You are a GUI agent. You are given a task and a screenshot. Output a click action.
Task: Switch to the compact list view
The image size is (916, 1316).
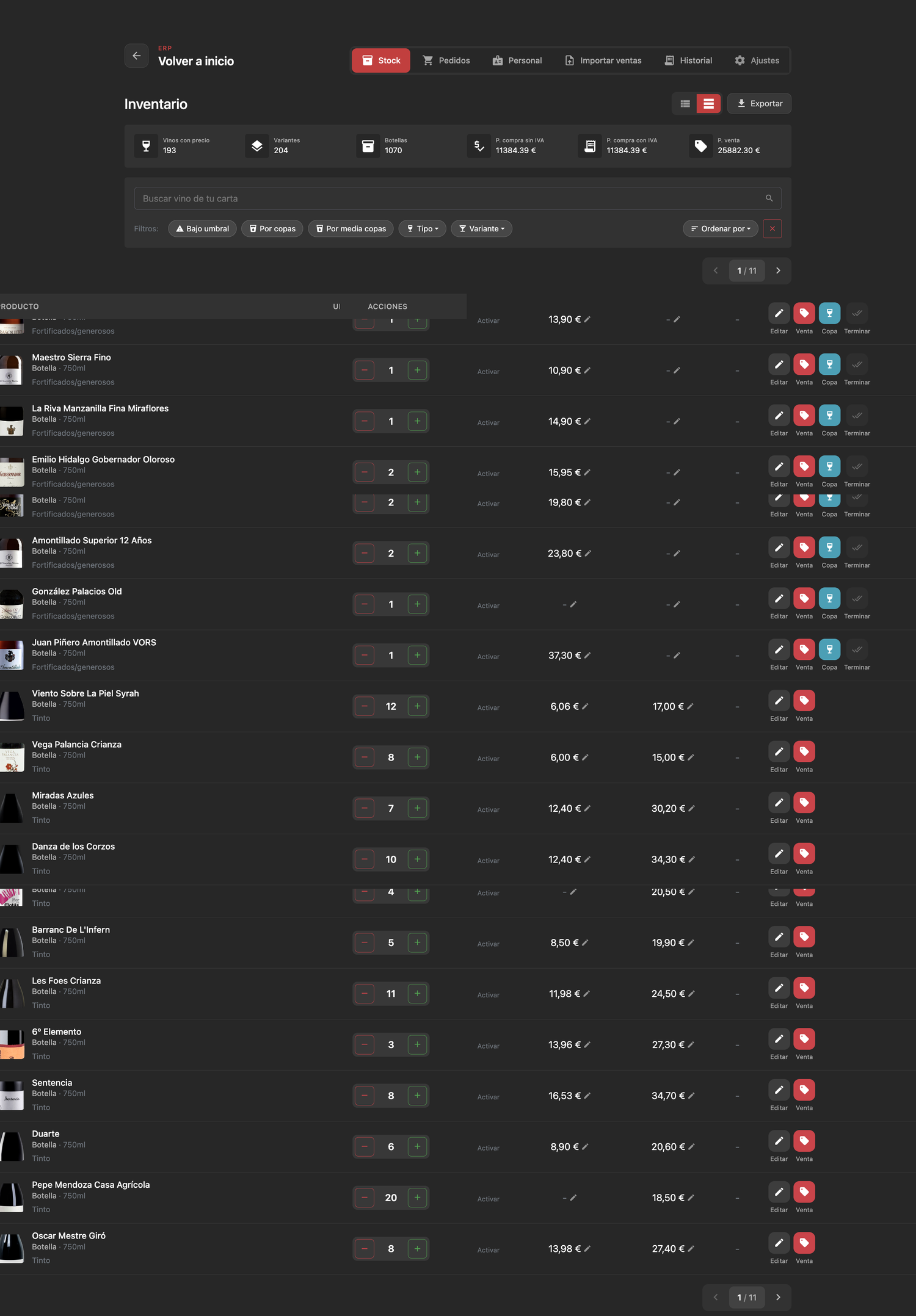click(685, 104)
